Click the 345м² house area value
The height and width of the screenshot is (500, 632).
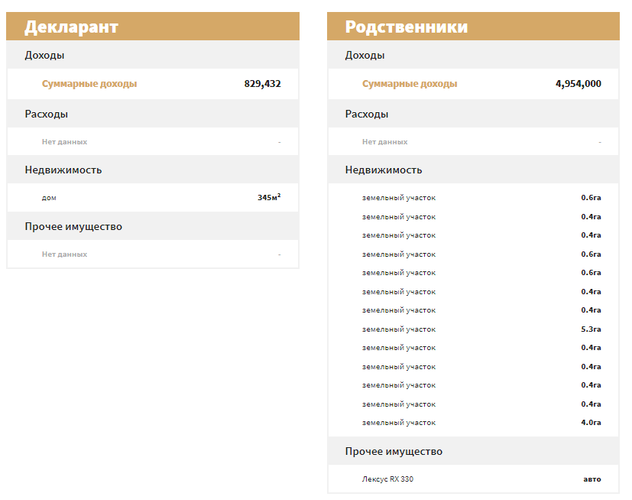point(269,198)
